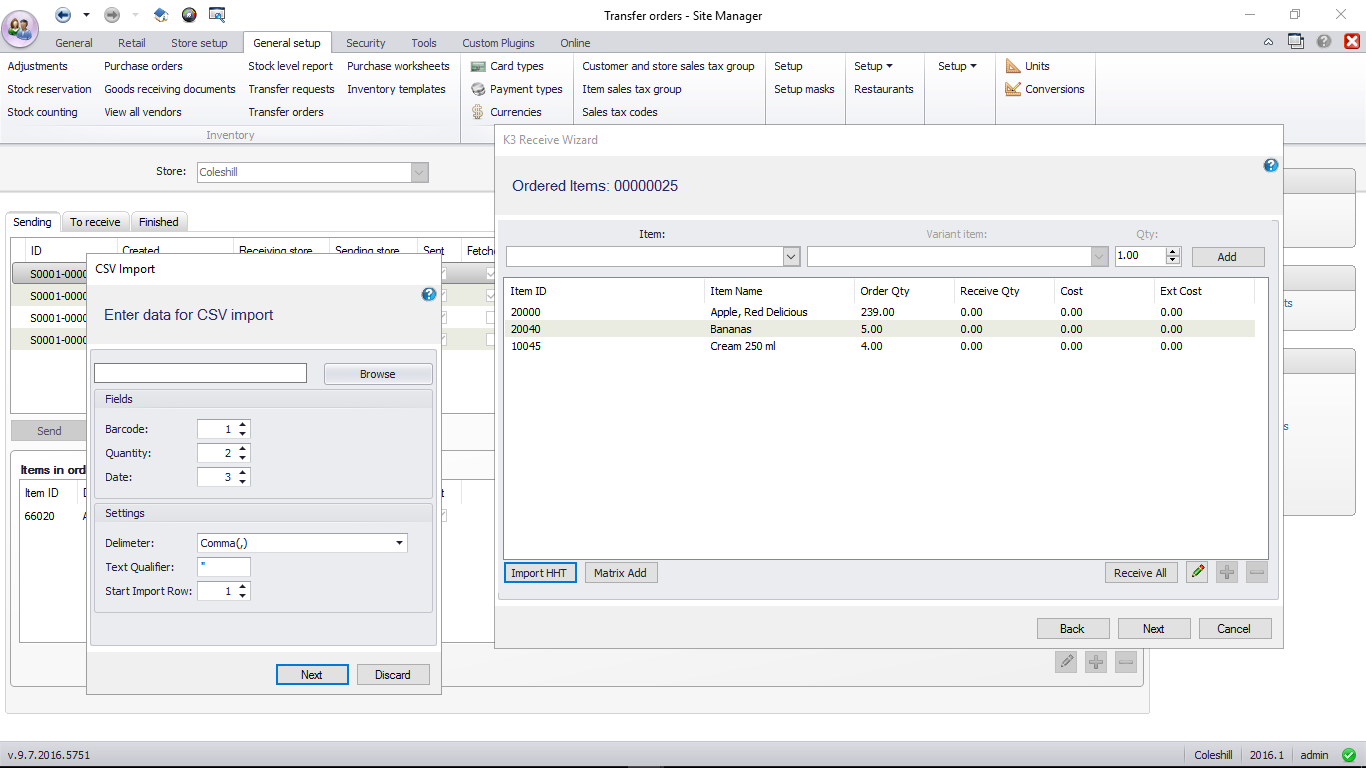1366x768 pixels.
Task: Open Conversions in the ribbon
Action: [x=1054, y=89]
